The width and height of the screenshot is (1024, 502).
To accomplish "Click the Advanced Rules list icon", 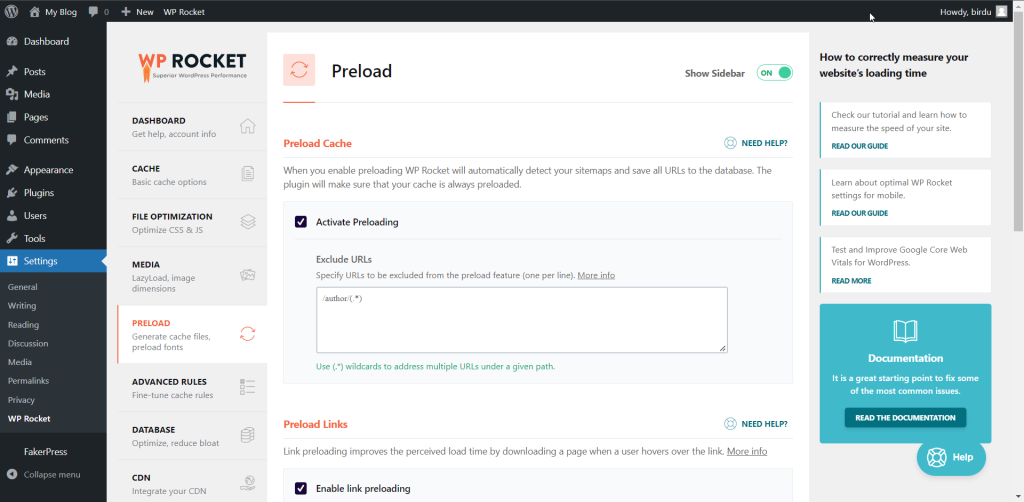I will coord(248,386).
